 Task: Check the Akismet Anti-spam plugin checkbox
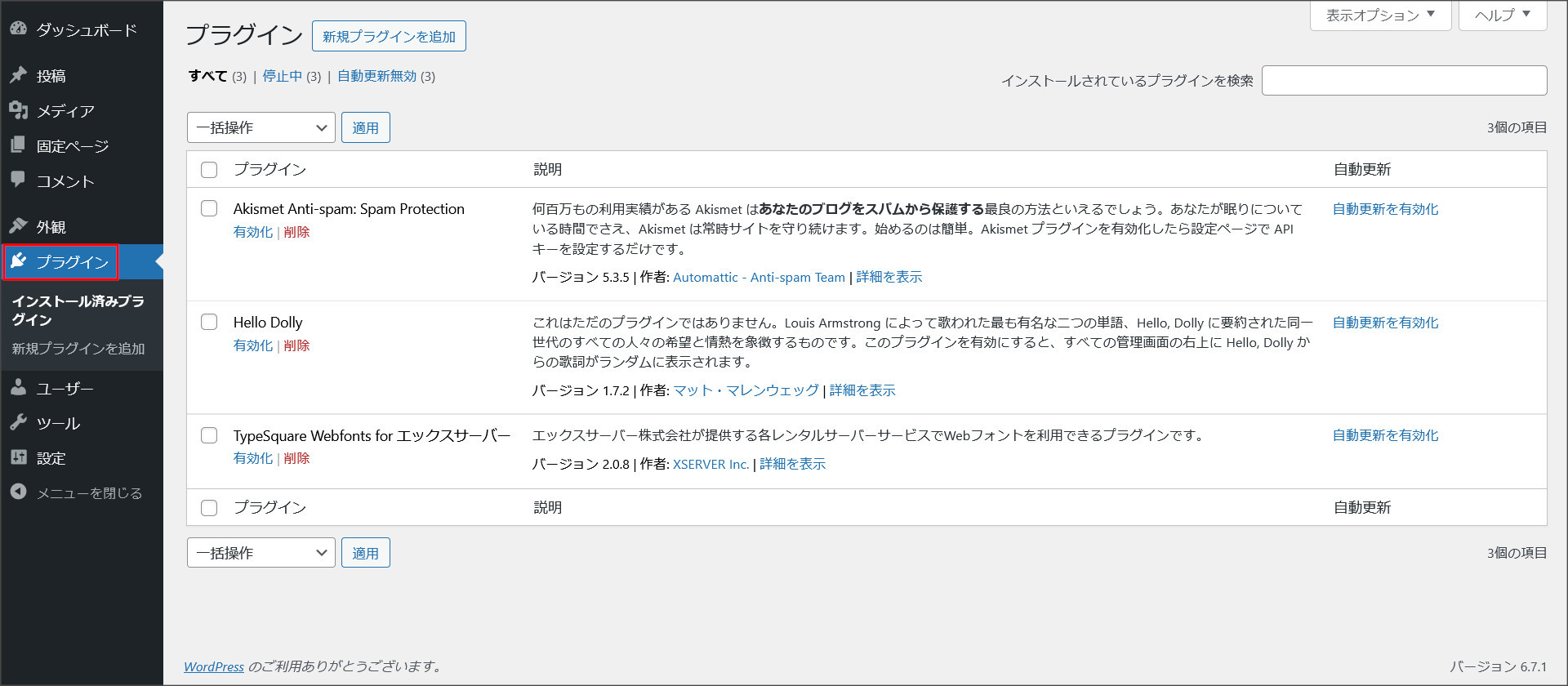[x=209, y=208]
